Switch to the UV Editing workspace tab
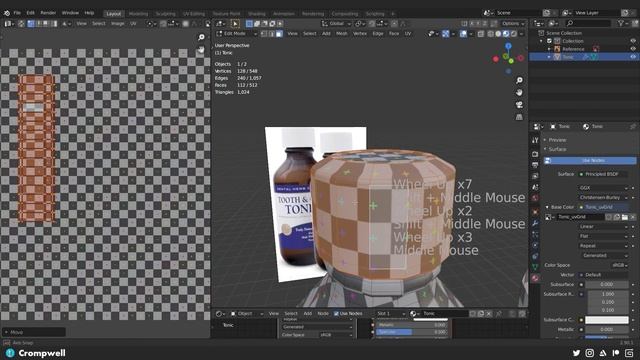The image size is (640, 360). [x=194, y=14]
